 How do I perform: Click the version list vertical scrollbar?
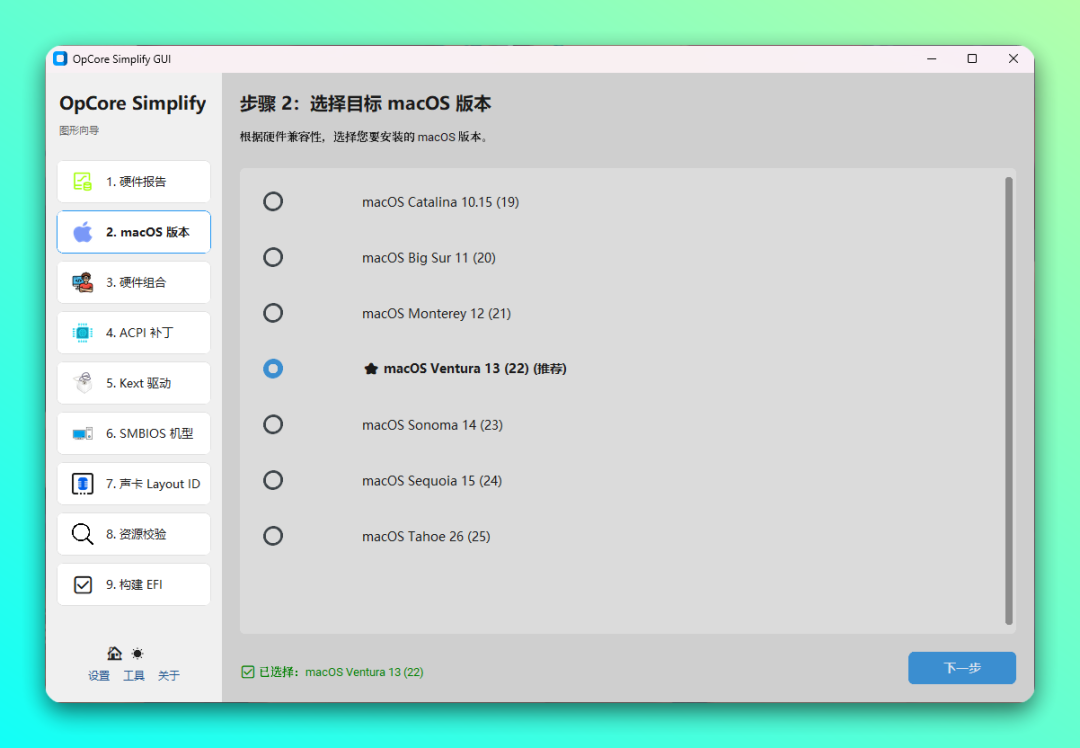(x=1008, y=401)
